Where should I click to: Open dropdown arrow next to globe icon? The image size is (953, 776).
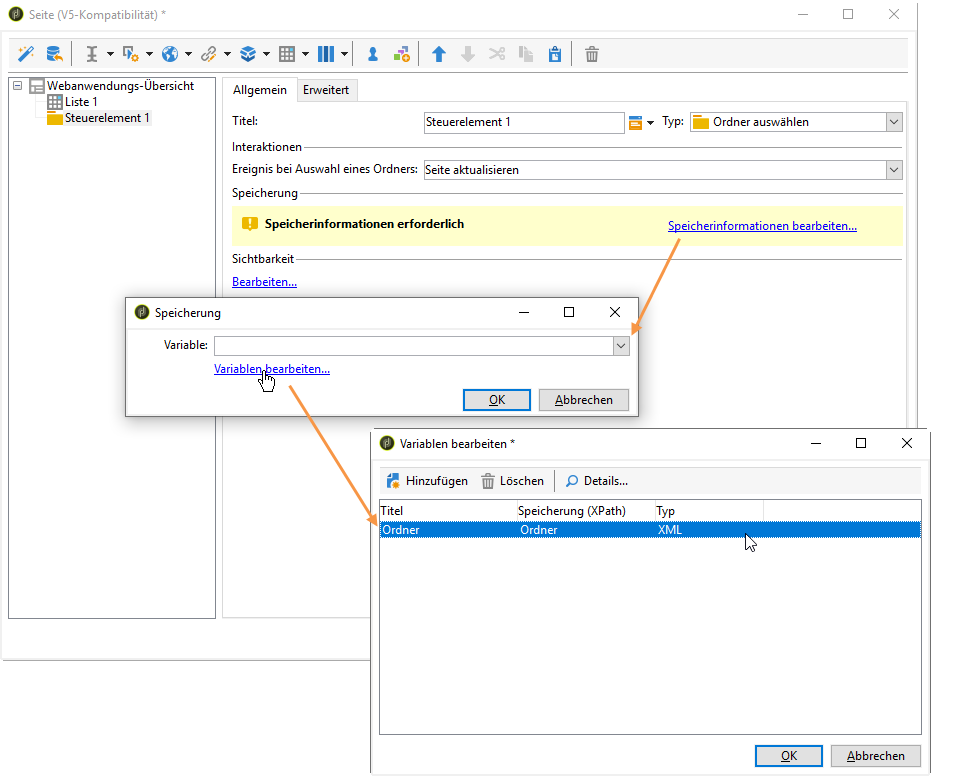(x=188, y=54)
